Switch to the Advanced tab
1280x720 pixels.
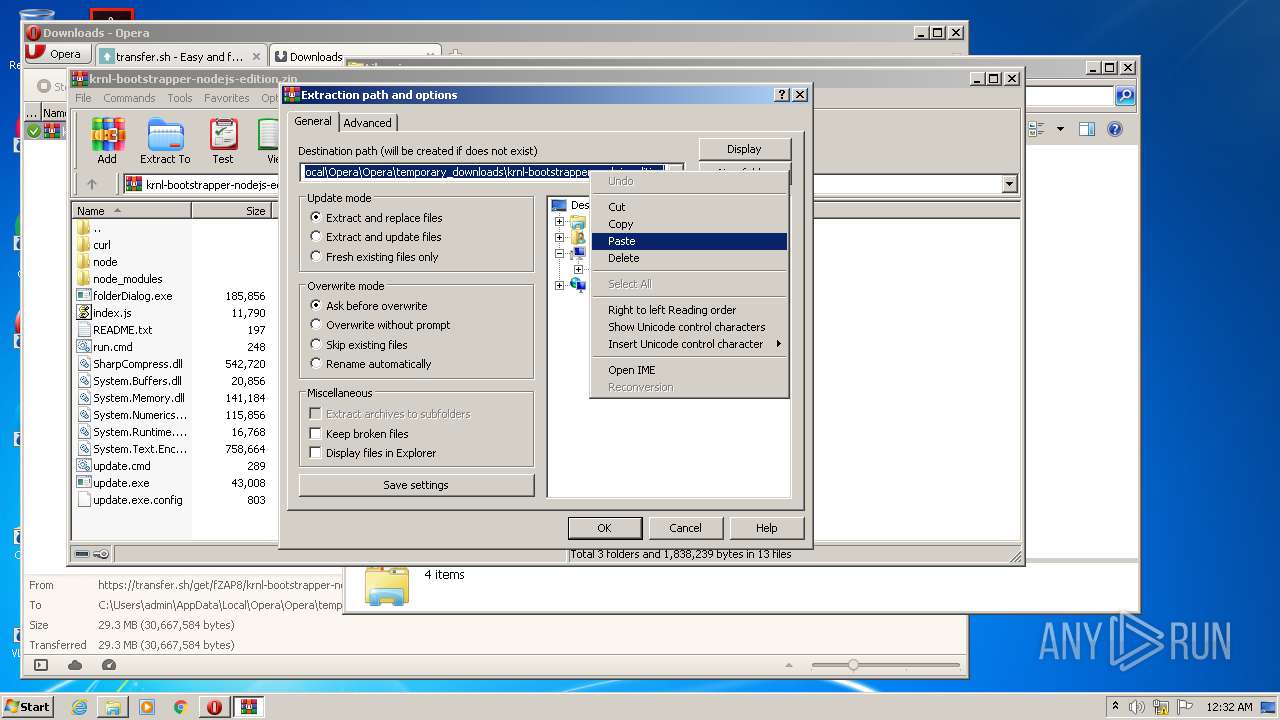[368, 123]
